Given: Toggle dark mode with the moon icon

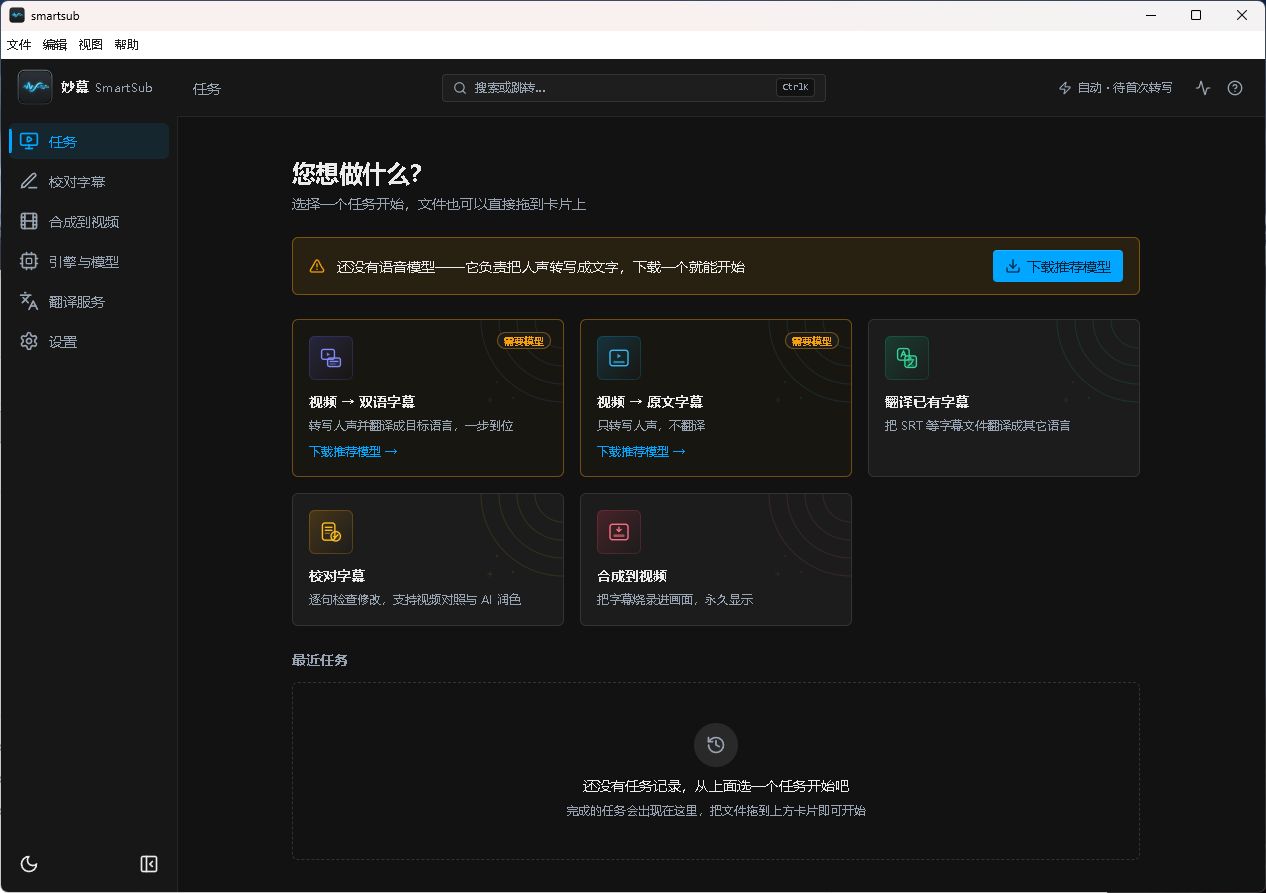Looking at the screenshot, I should (x=29, y=864).
